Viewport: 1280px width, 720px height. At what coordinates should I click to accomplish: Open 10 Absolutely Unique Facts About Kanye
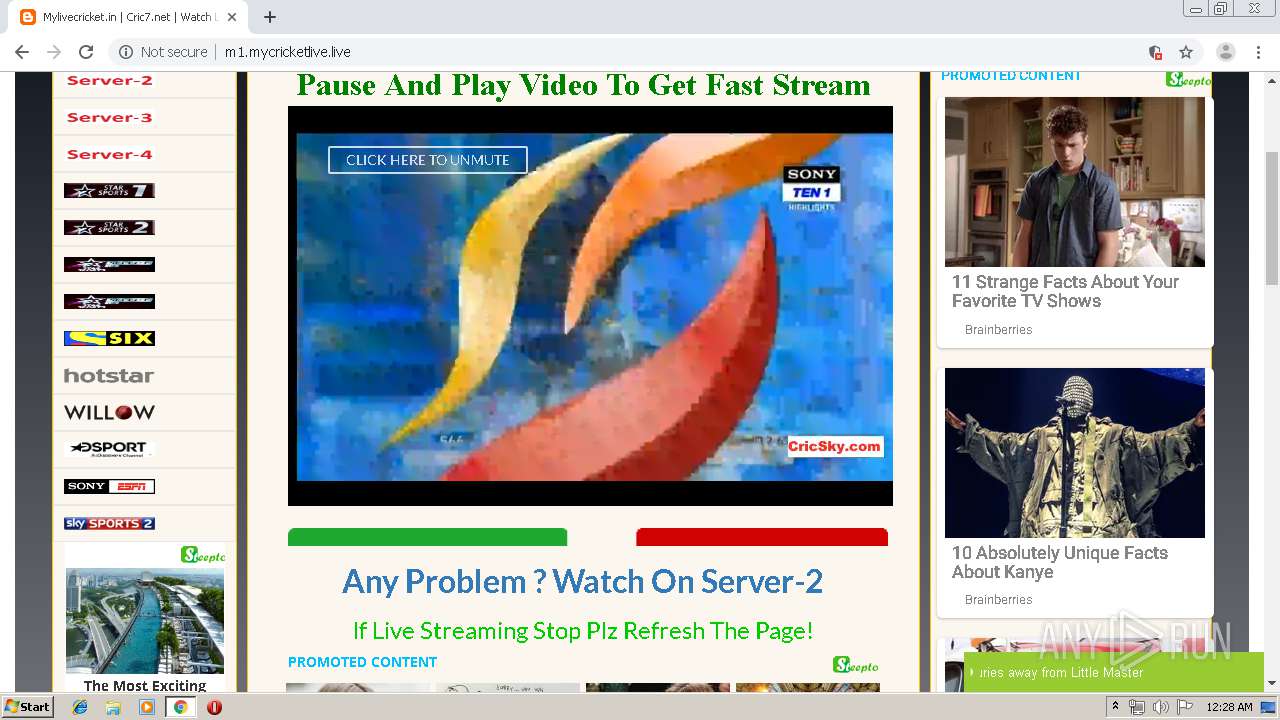pyautogui.click(x=1060, y=562)
